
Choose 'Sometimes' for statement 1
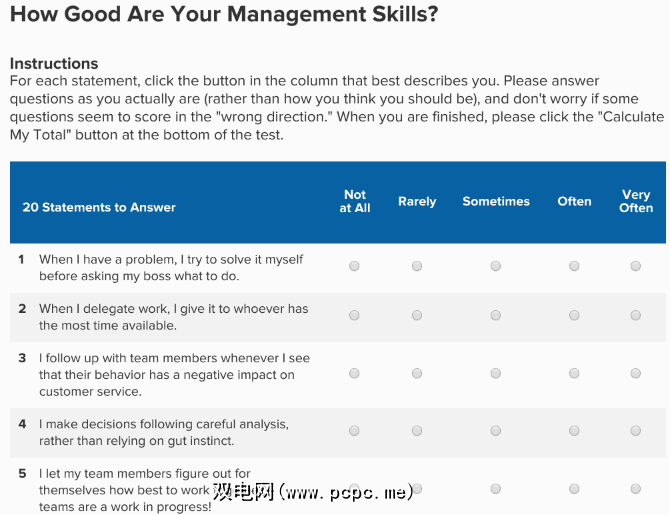coord(496,266)
